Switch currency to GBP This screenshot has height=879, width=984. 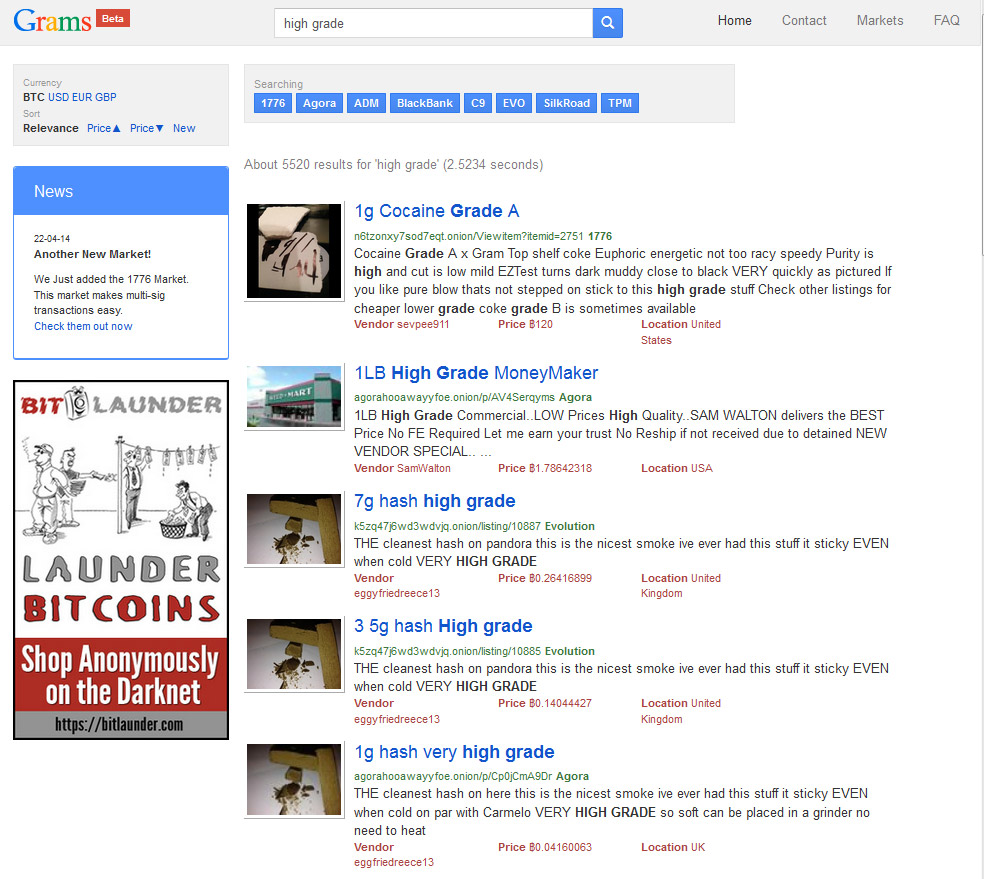point(105,97)
